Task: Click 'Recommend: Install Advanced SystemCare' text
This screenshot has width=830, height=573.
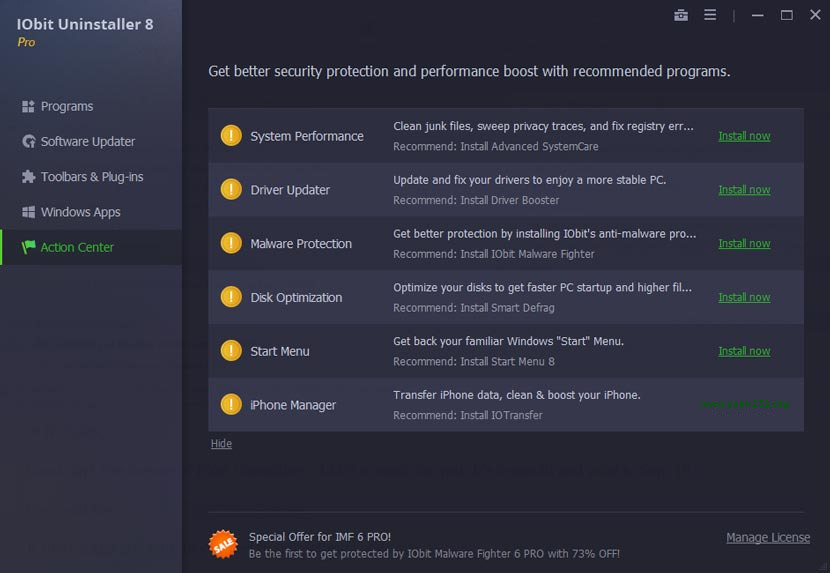Action: pos(495,147)
